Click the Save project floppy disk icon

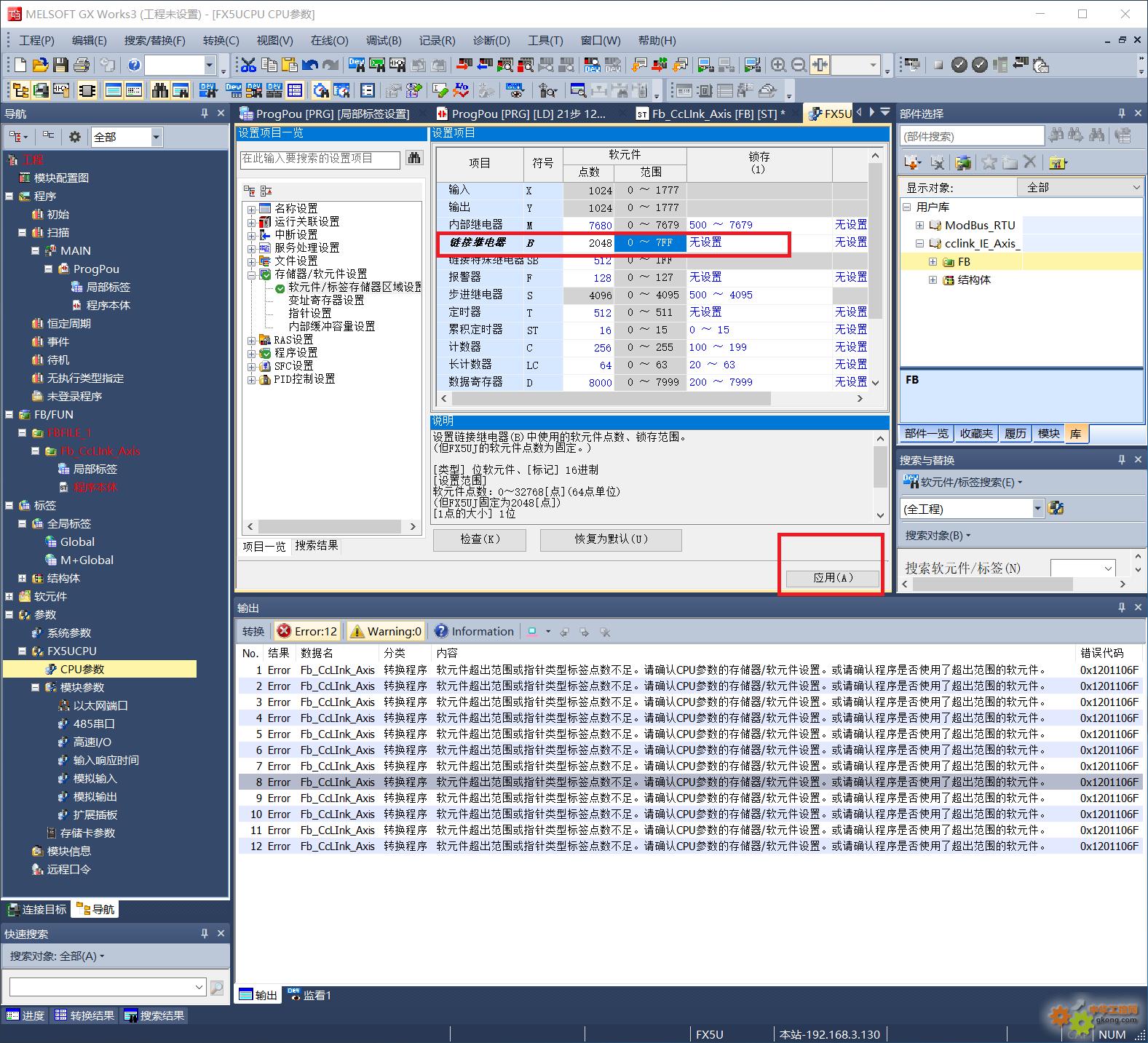pyautogui.click(x=61, y=66)
